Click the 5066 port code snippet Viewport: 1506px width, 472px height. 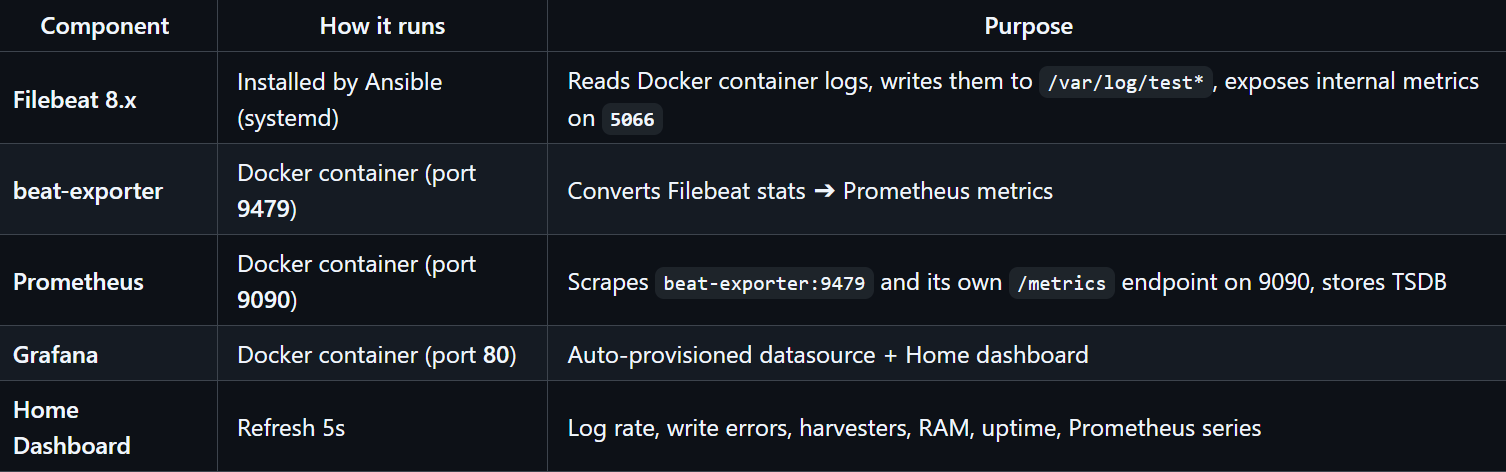point(632,119)
